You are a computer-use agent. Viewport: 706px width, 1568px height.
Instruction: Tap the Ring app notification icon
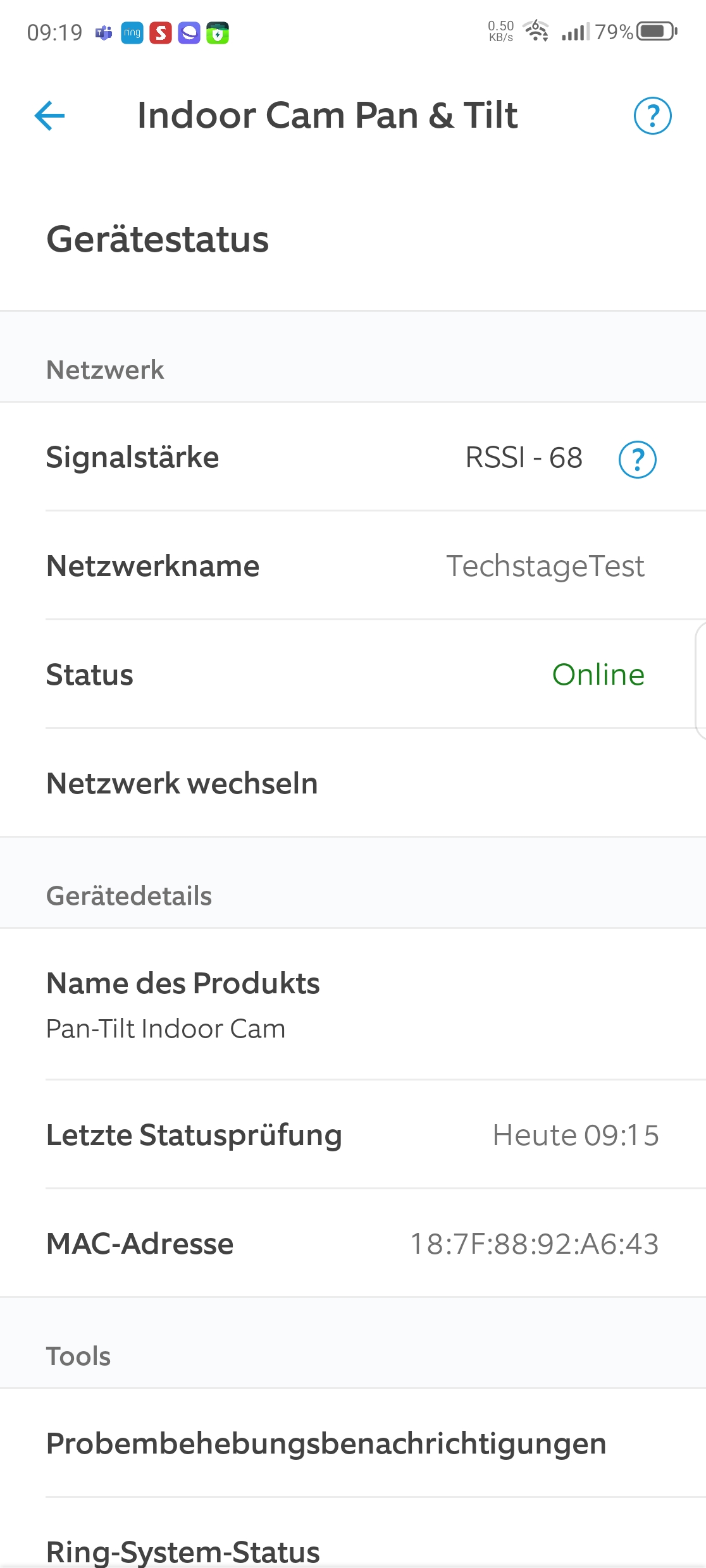click(132, 33)
